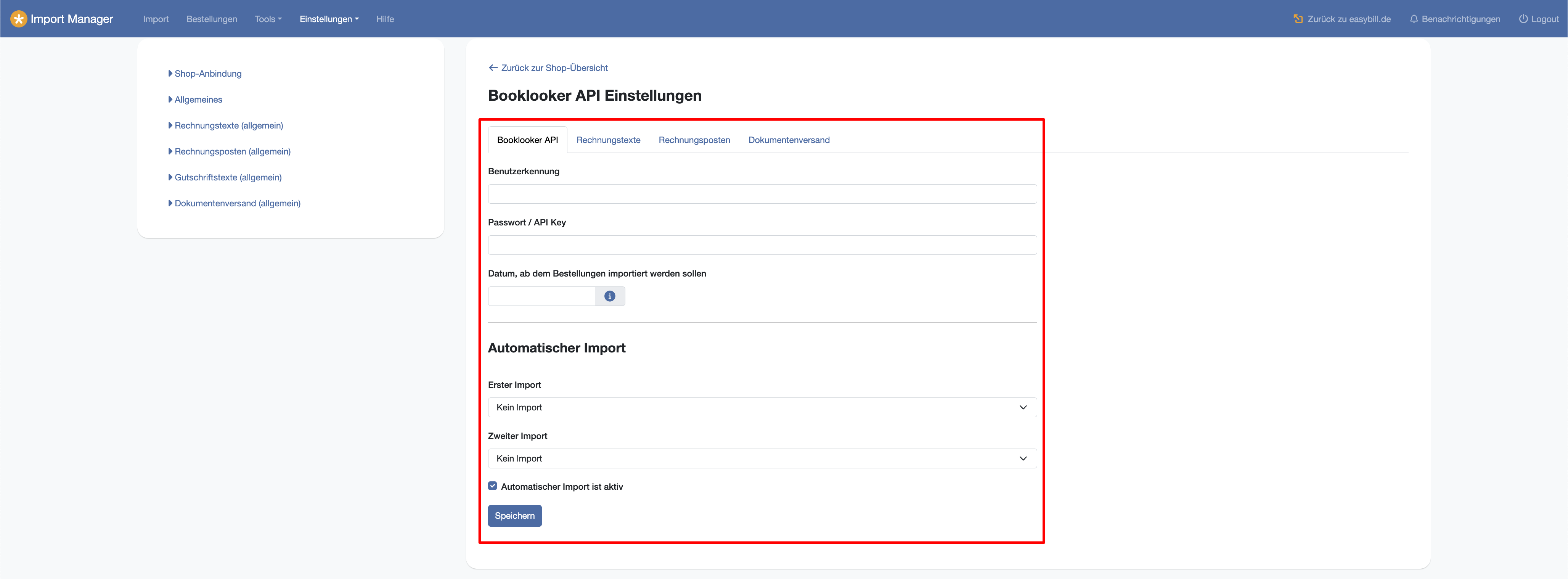Expand the Shop-Anbindung sidebar triangle
This screenshot has height=579, width=1568.
coord(170,74)
